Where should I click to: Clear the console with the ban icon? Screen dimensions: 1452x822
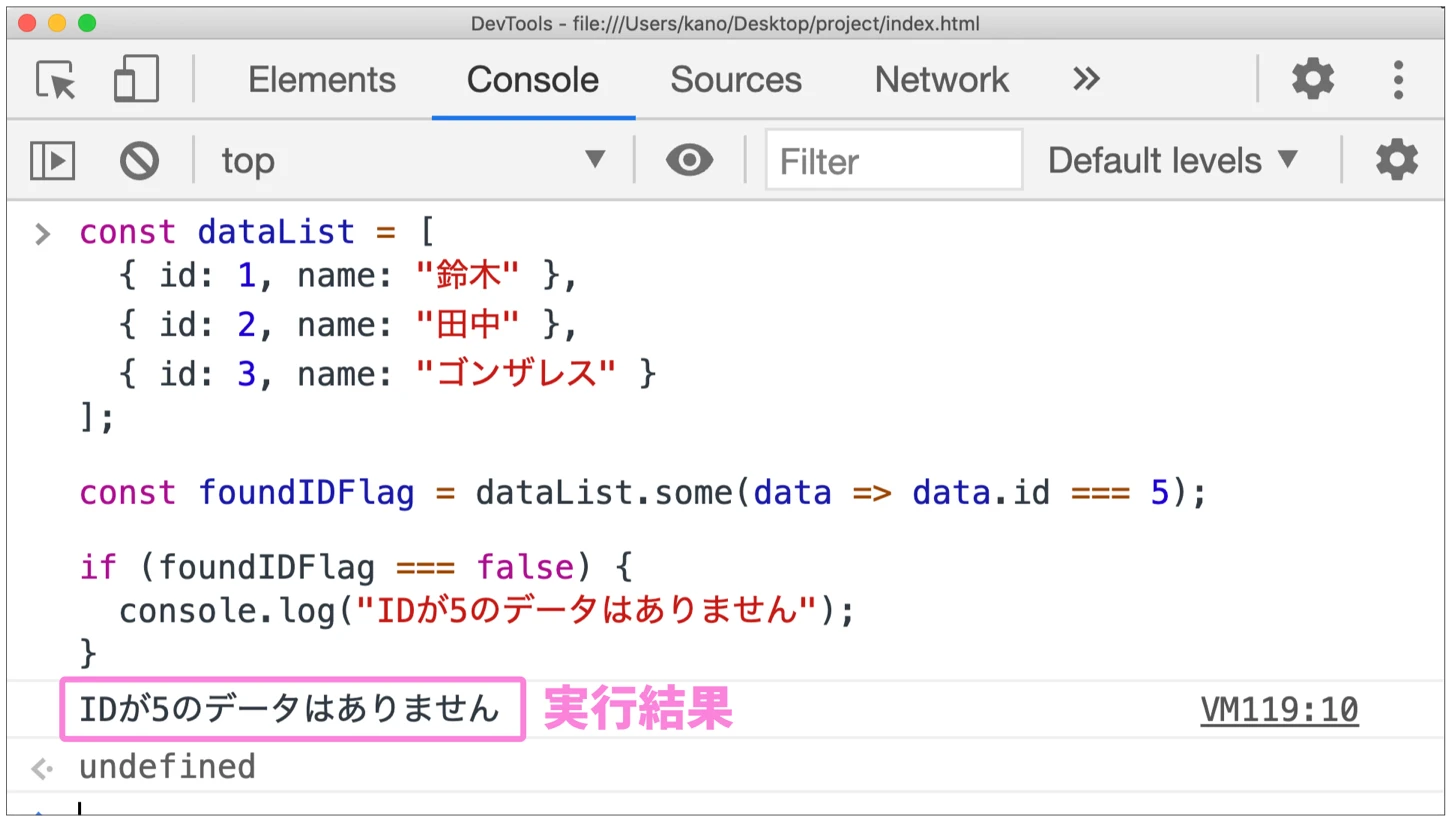(139, 160)
